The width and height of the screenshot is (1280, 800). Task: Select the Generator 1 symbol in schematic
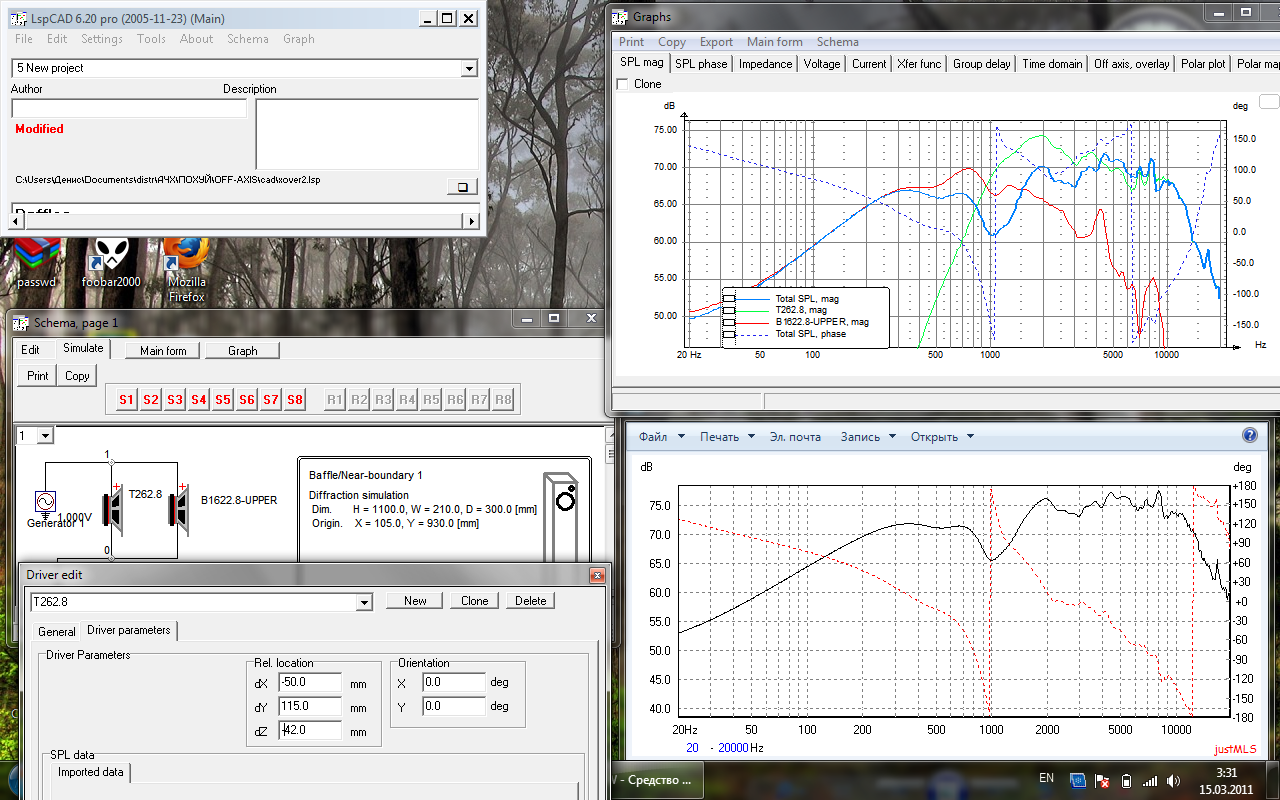(45, 503)
